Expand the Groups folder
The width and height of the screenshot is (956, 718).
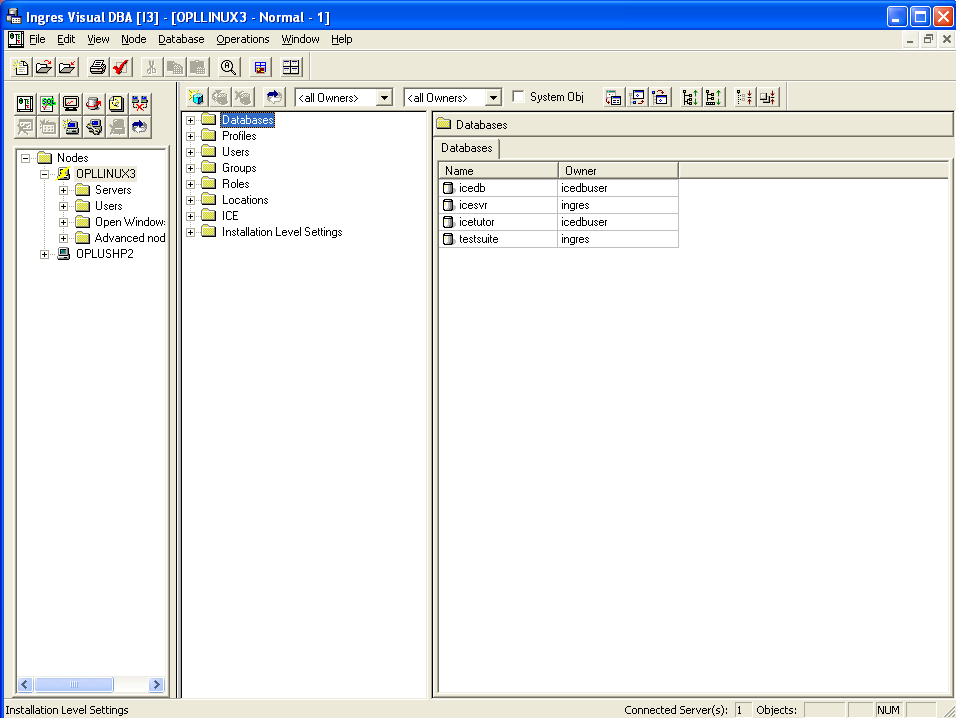pos(190,168)
